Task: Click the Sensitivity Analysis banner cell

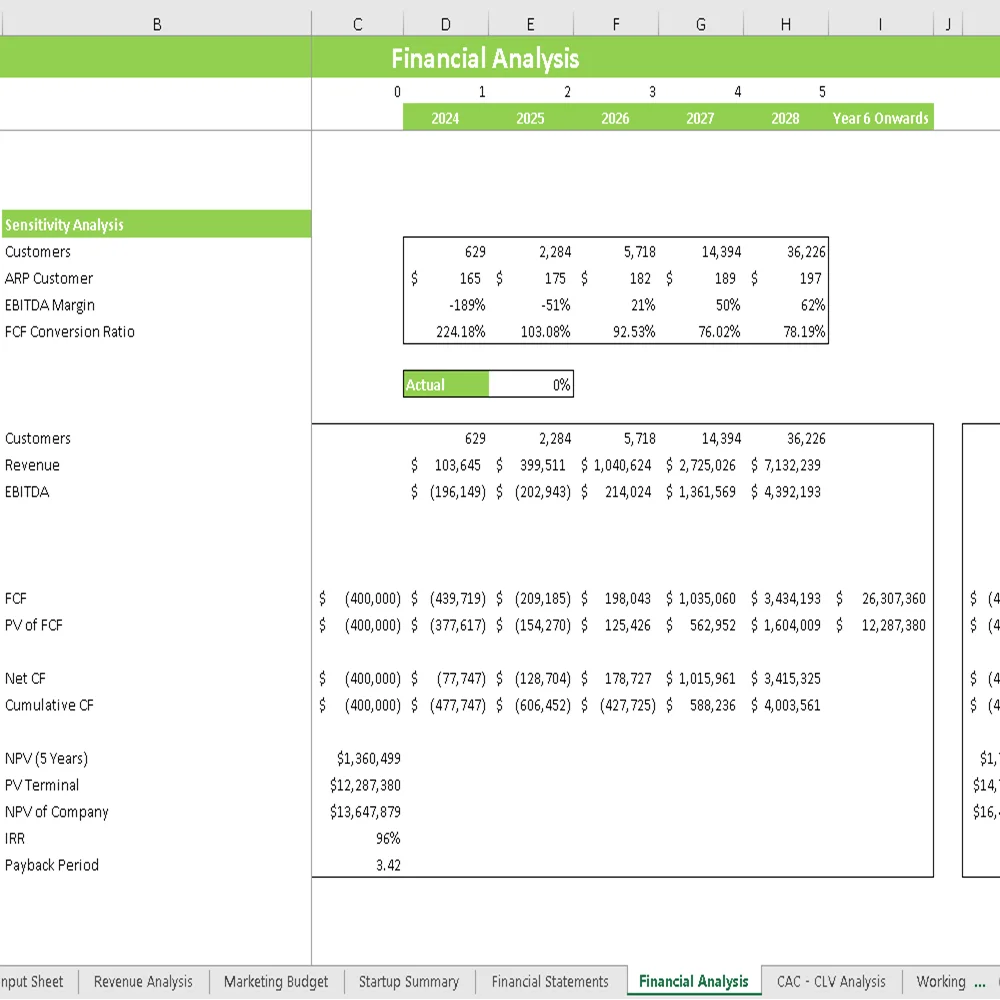Action: pyautogui.click(x=155, y=224)
